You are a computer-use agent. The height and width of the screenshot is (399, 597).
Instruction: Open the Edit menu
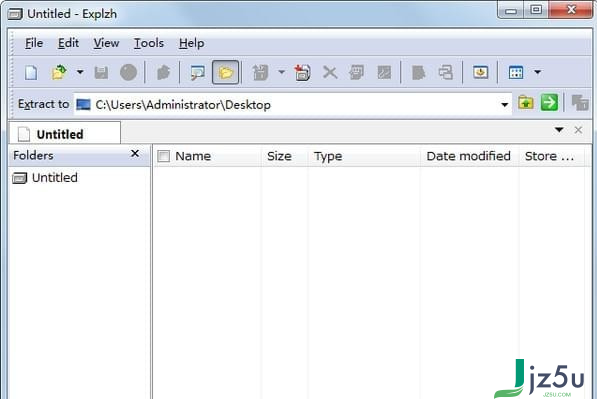68,43
